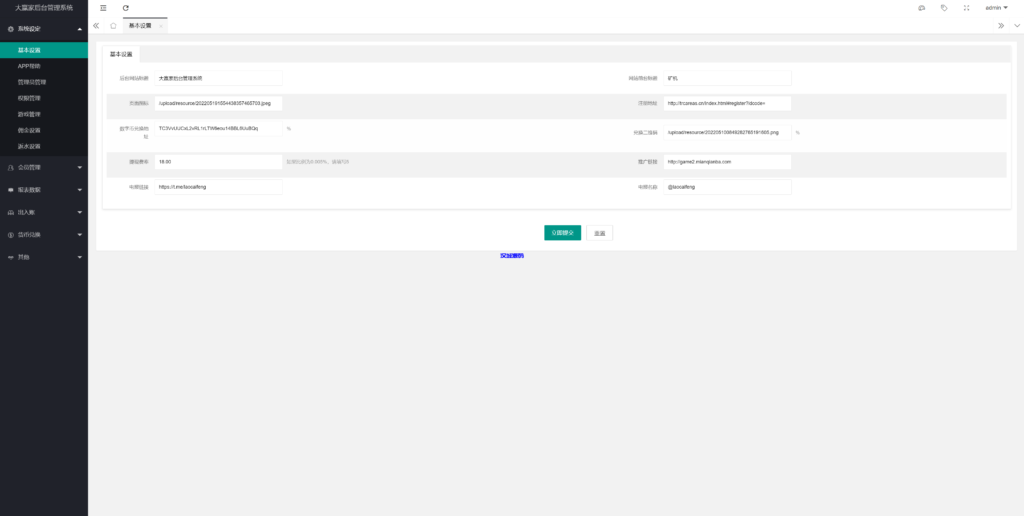Toggle the sidebar collapse icon in header
1024x516 pixels.
click(x=103, y=8)
